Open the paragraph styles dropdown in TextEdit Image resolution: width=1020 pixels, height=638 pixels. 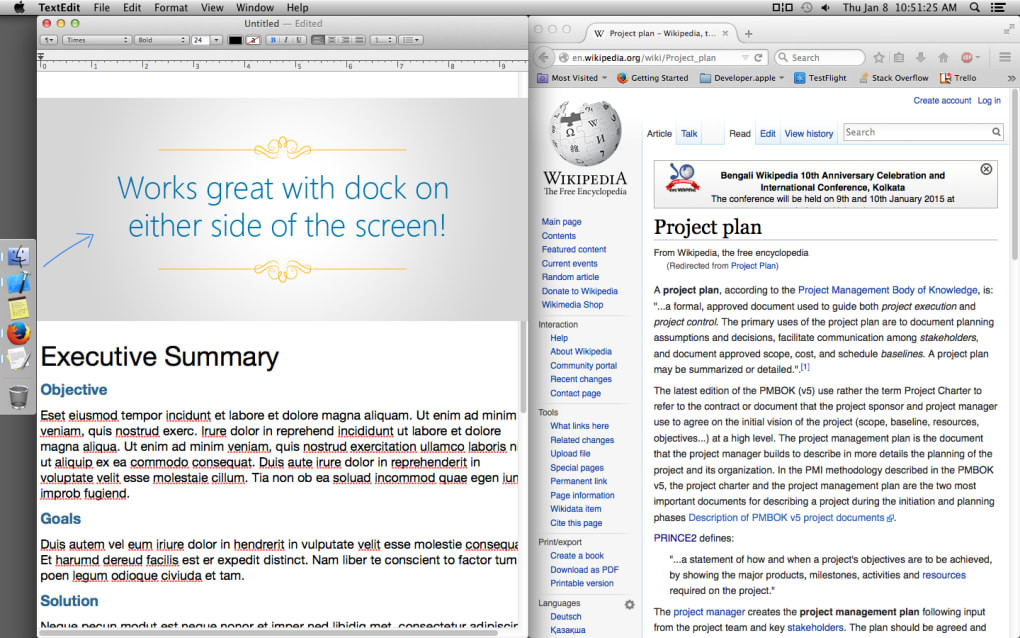click(49, 40)
